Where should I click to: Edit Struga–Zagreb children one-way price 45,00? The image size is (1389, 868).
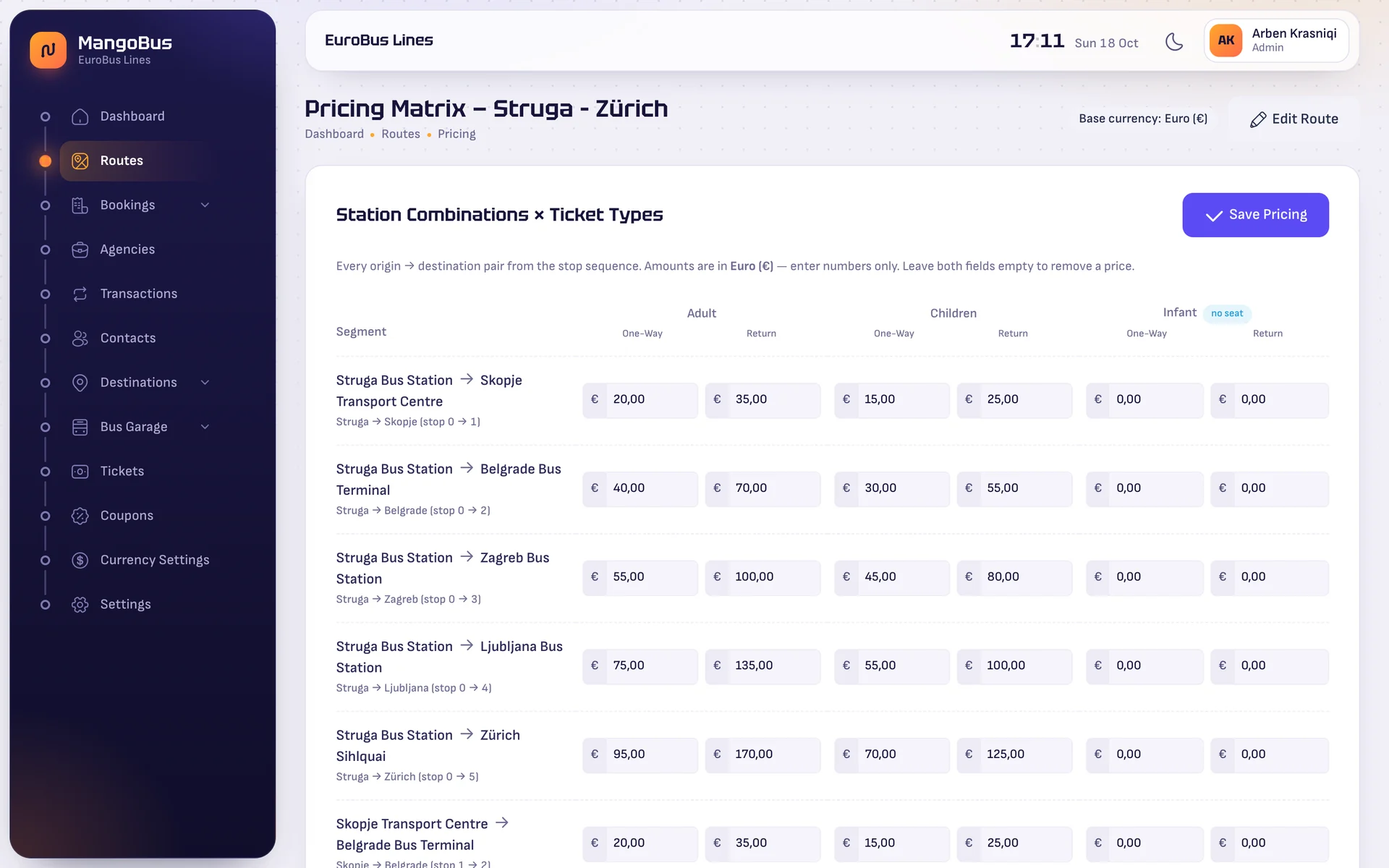pos(892,578)
